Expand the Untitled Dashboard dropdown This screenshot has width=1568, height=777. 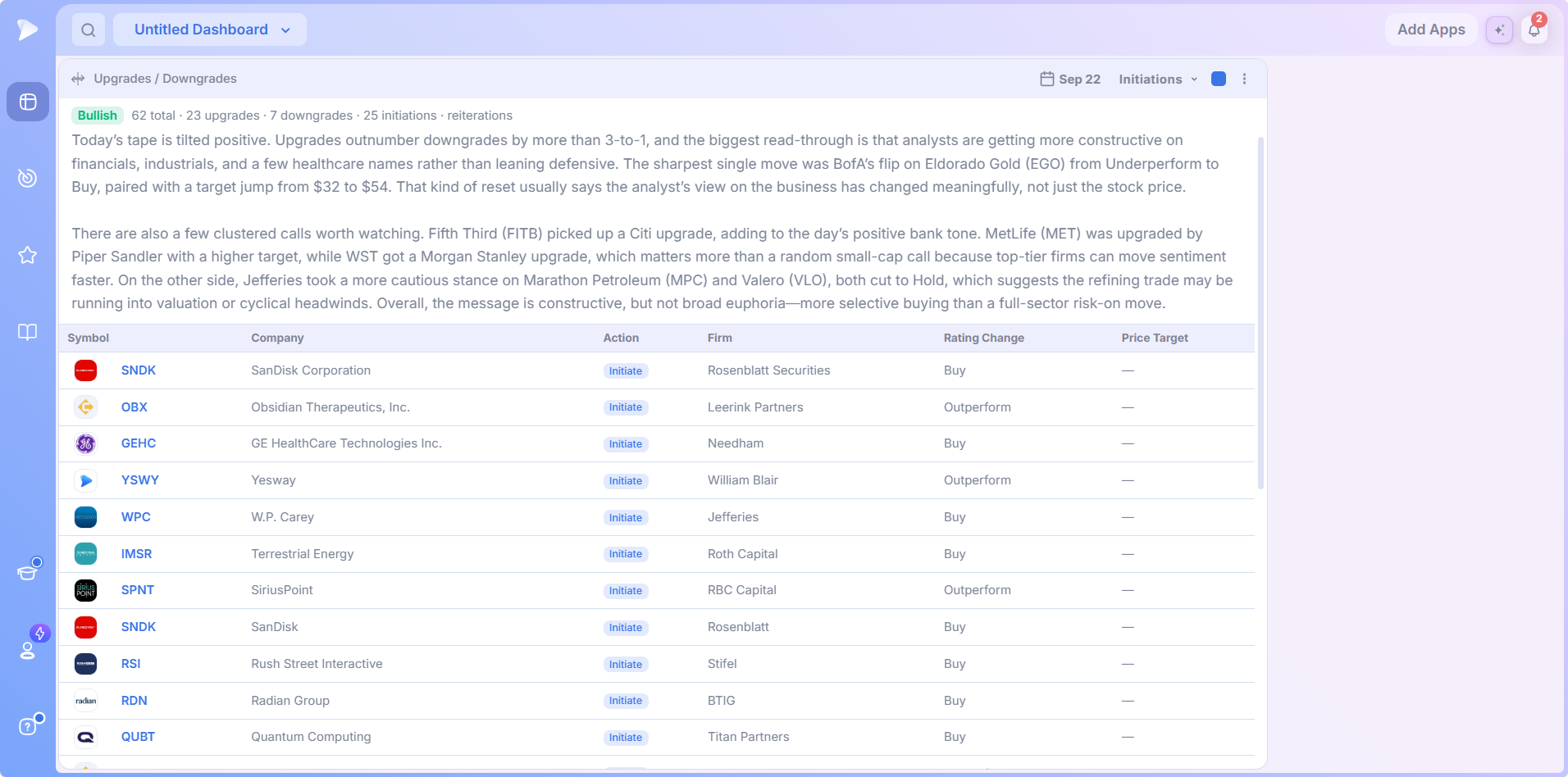pyautogui.click(x=210, y=30)
